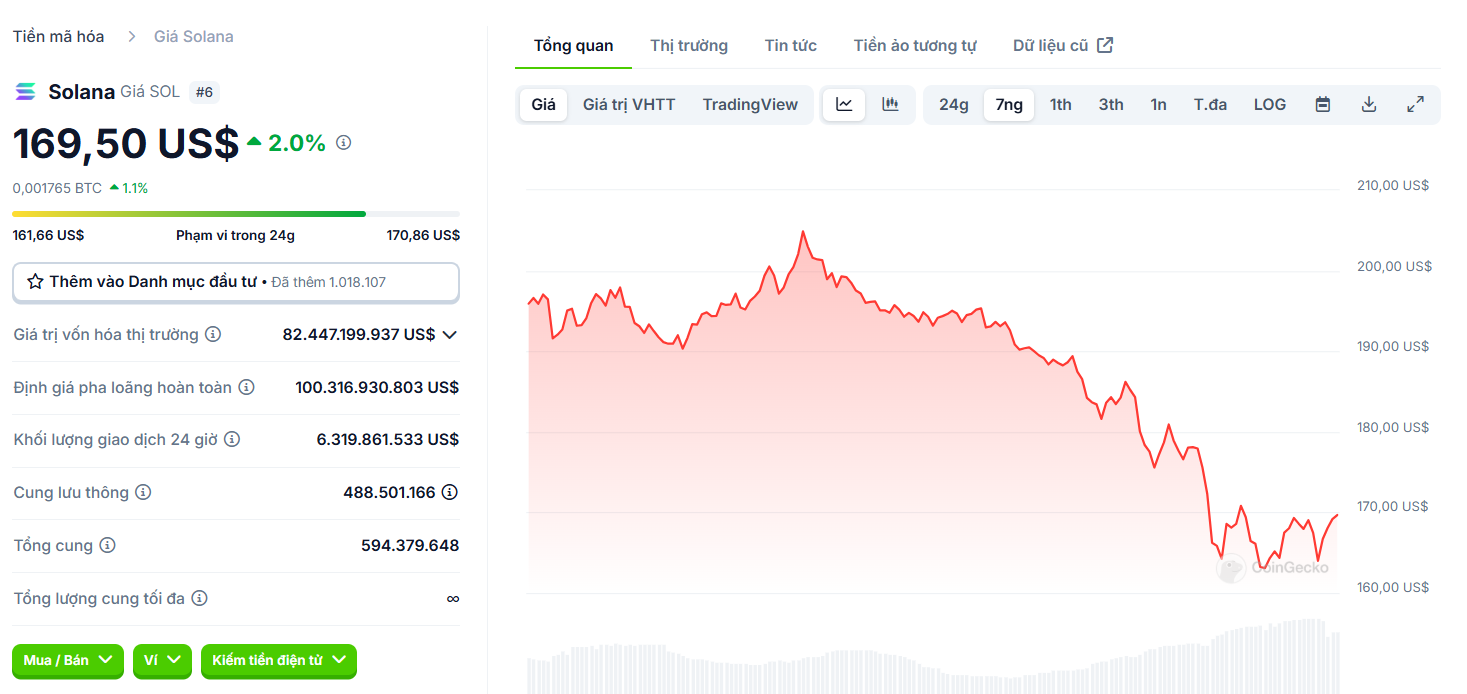The image size is (1467, 694).
Task: Switch chart to Giá trị VHTT view
Action: 629,103
